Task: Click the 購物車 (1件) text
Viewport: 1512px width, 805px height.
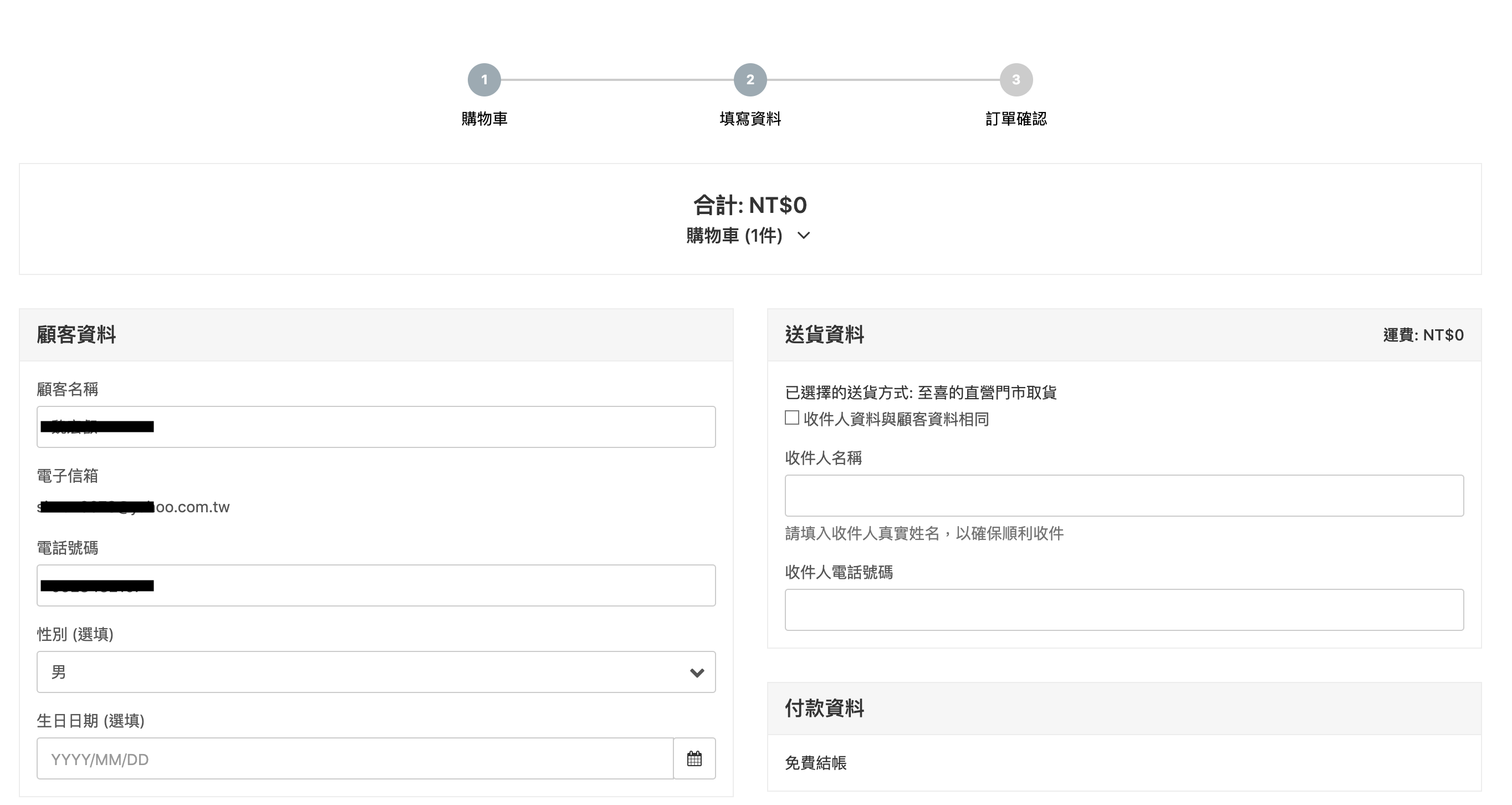Action: (x=734, y=236)
